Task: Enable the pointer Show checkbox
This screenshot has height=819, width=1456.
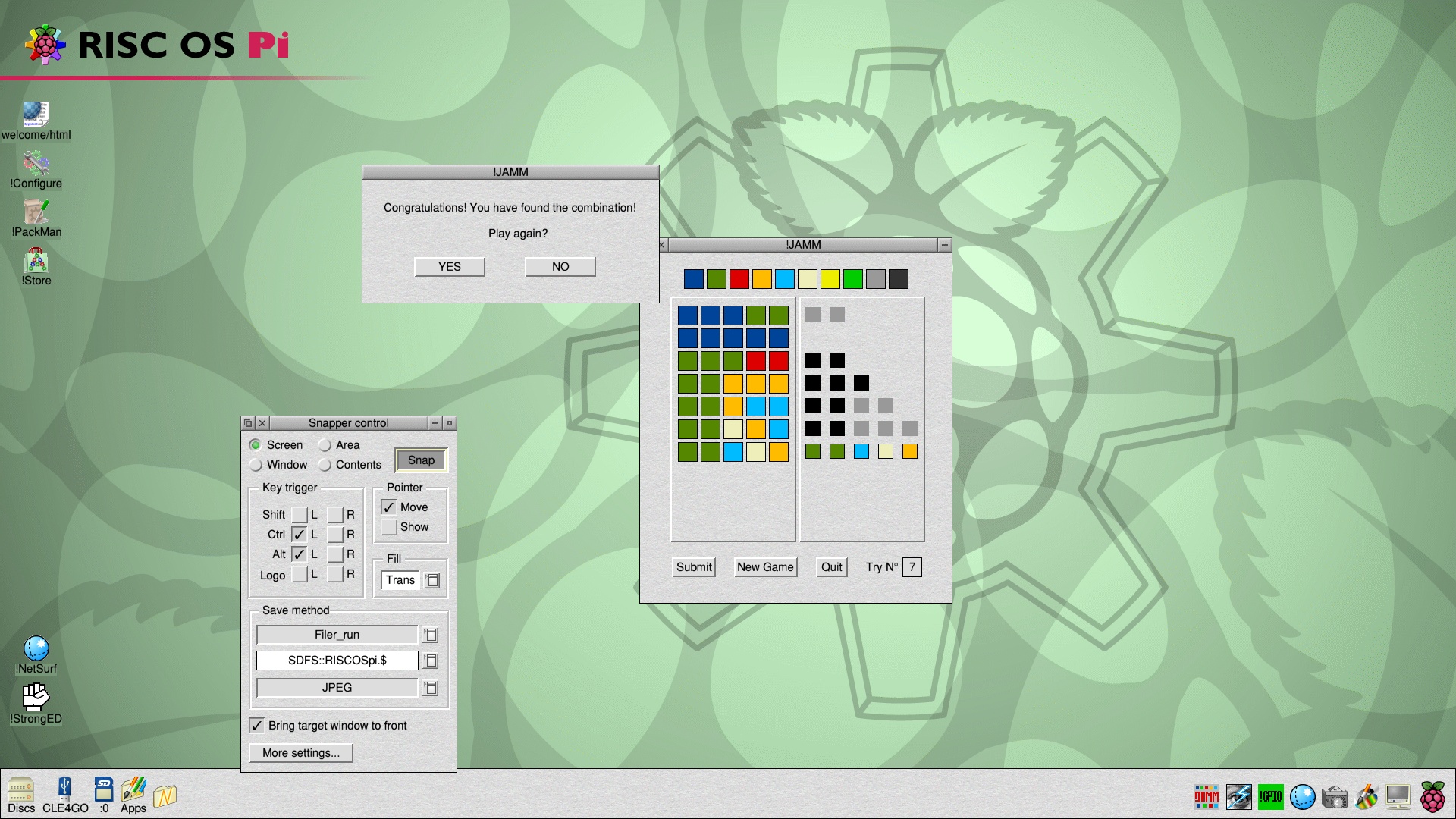Action: (388, 527)
